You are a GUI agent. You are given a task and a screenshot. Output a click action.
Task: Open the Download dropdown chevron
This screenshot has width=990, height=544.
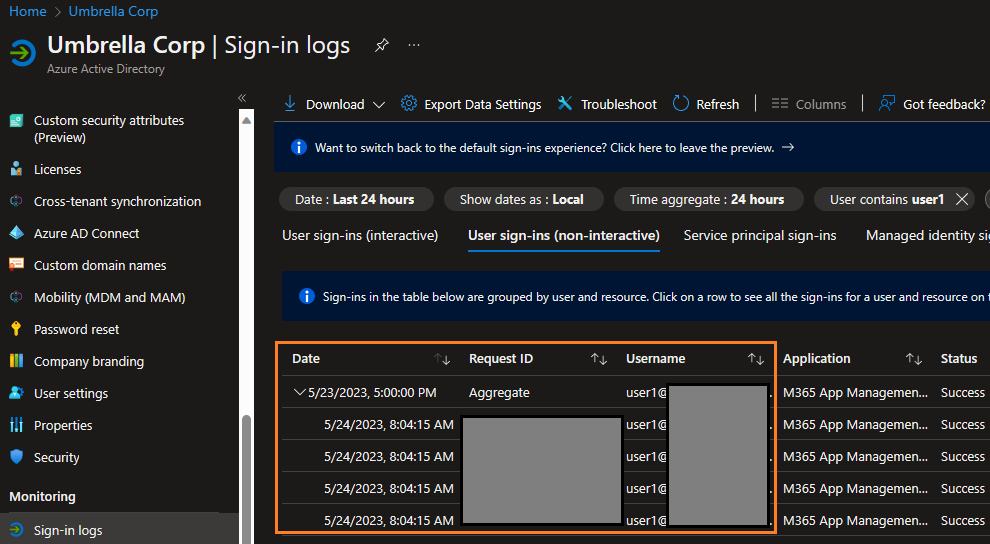[379, 105]
